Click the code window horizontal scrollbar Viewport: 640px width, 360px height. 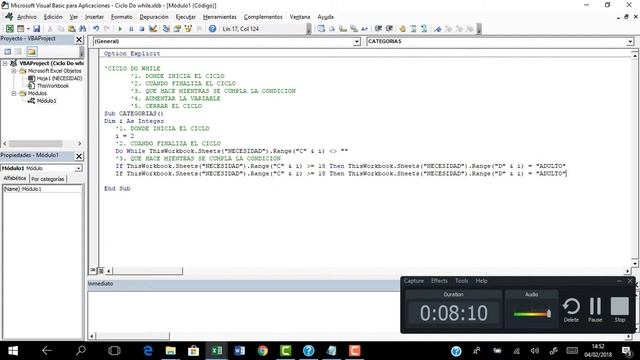148,271
